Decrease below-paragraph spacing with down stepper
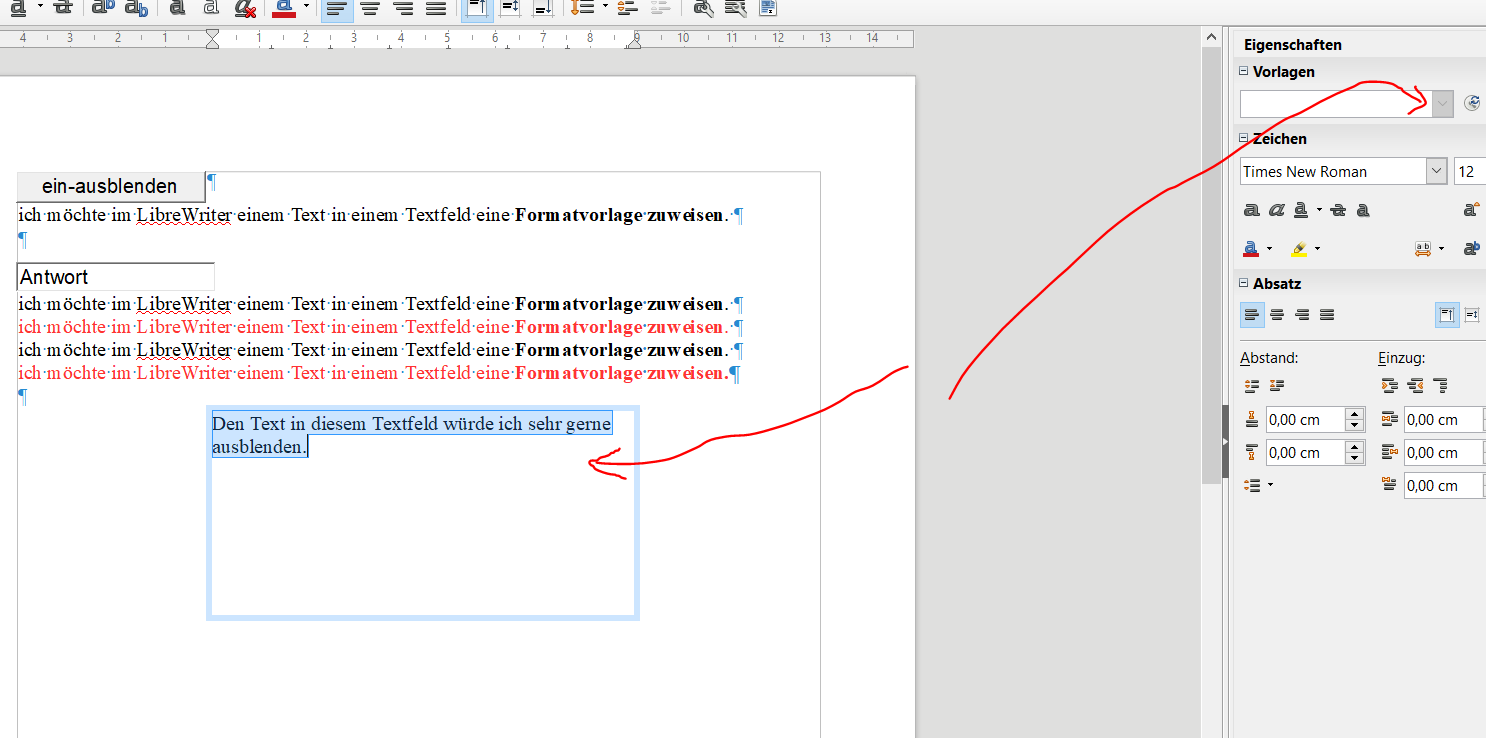Screen dimensions: 1486x738 coord(1355,459)
